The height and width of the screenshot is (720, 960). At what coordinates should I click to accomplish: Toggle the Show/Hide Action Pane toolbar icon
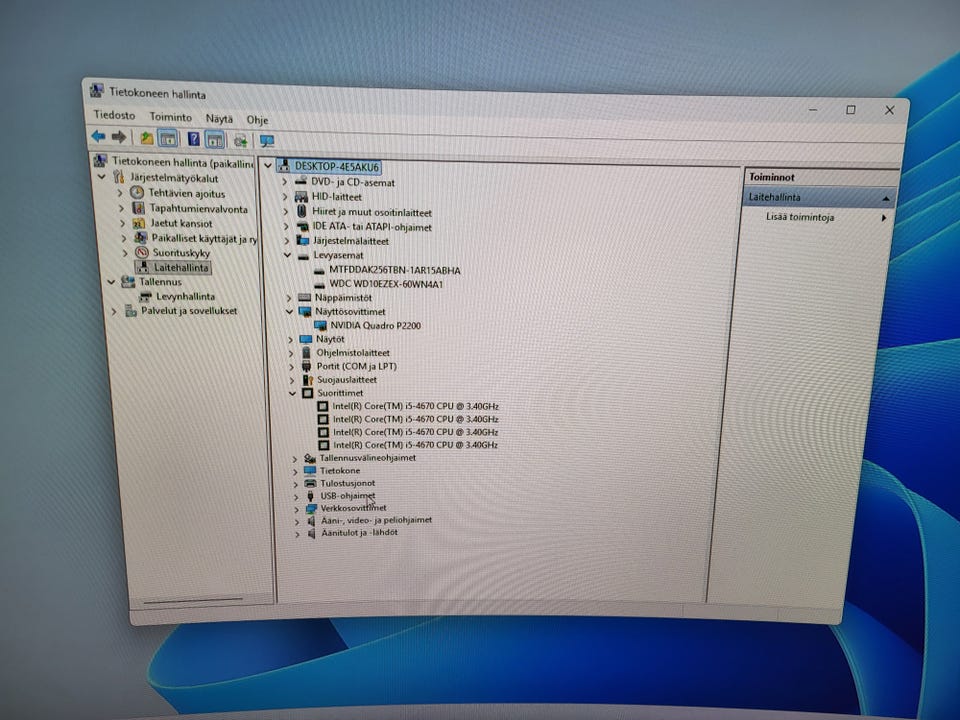tap(215, 140)
